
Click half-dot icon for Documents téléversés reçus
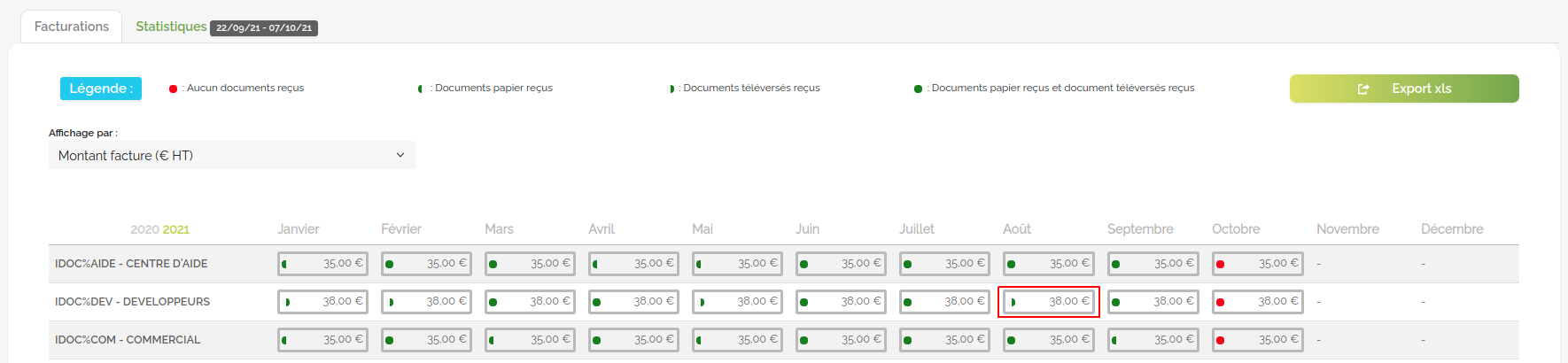(671, 89)
